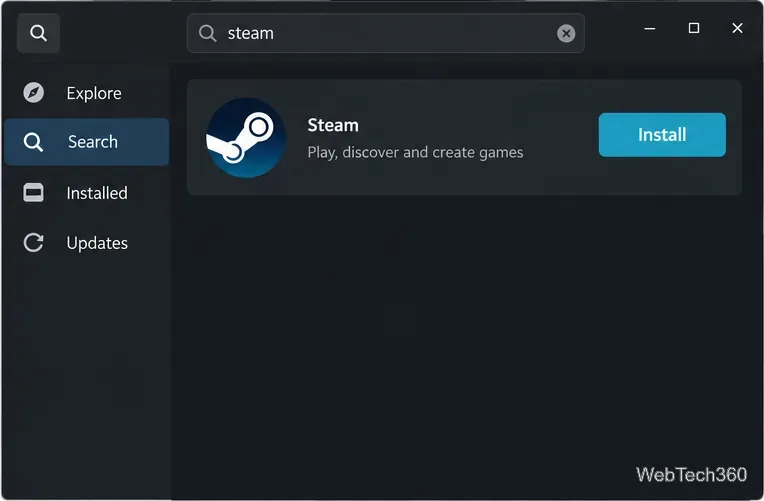Open the Updates section

pyautogui.click(x=86, y=243)
